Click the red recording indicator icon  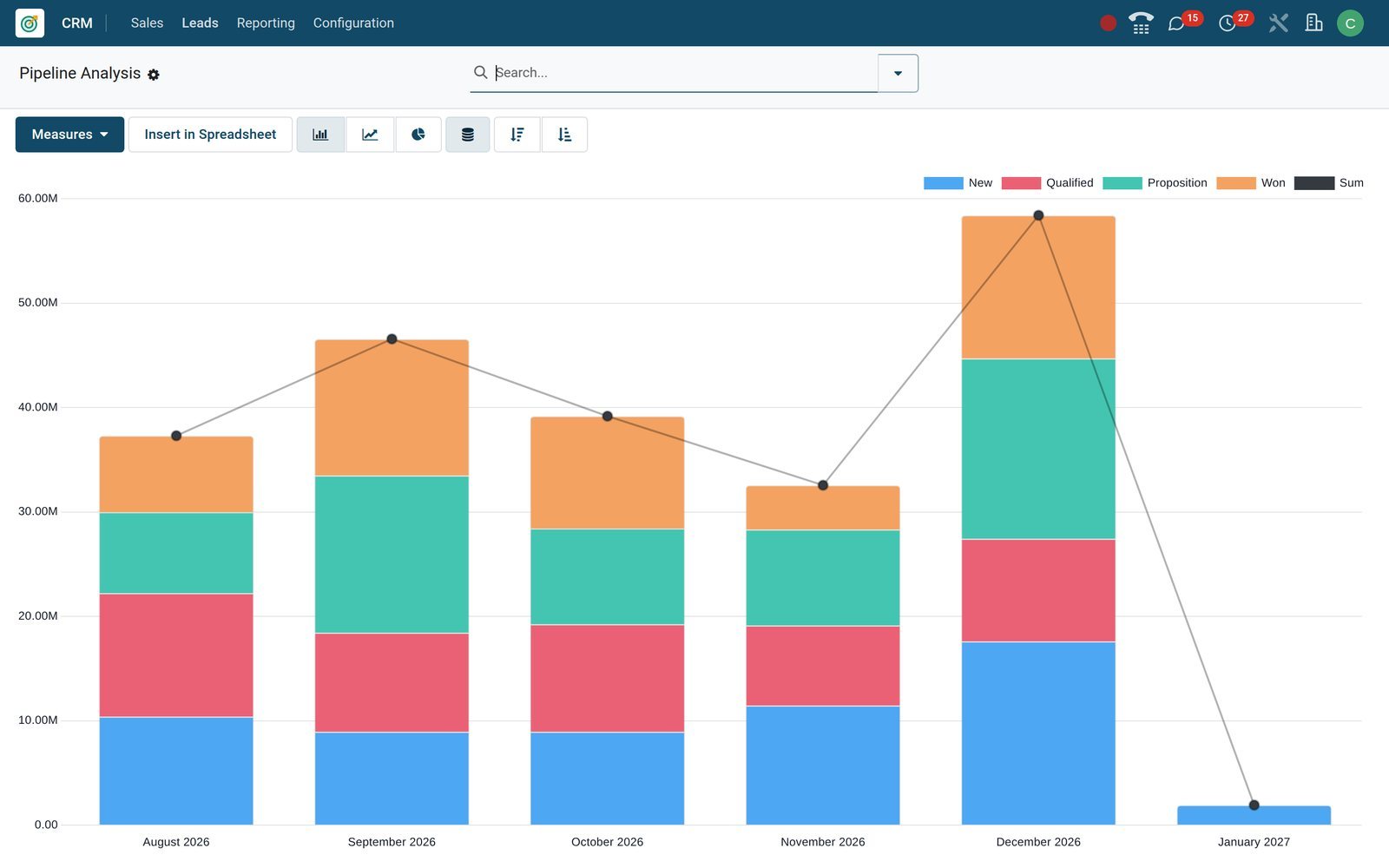1108,23
